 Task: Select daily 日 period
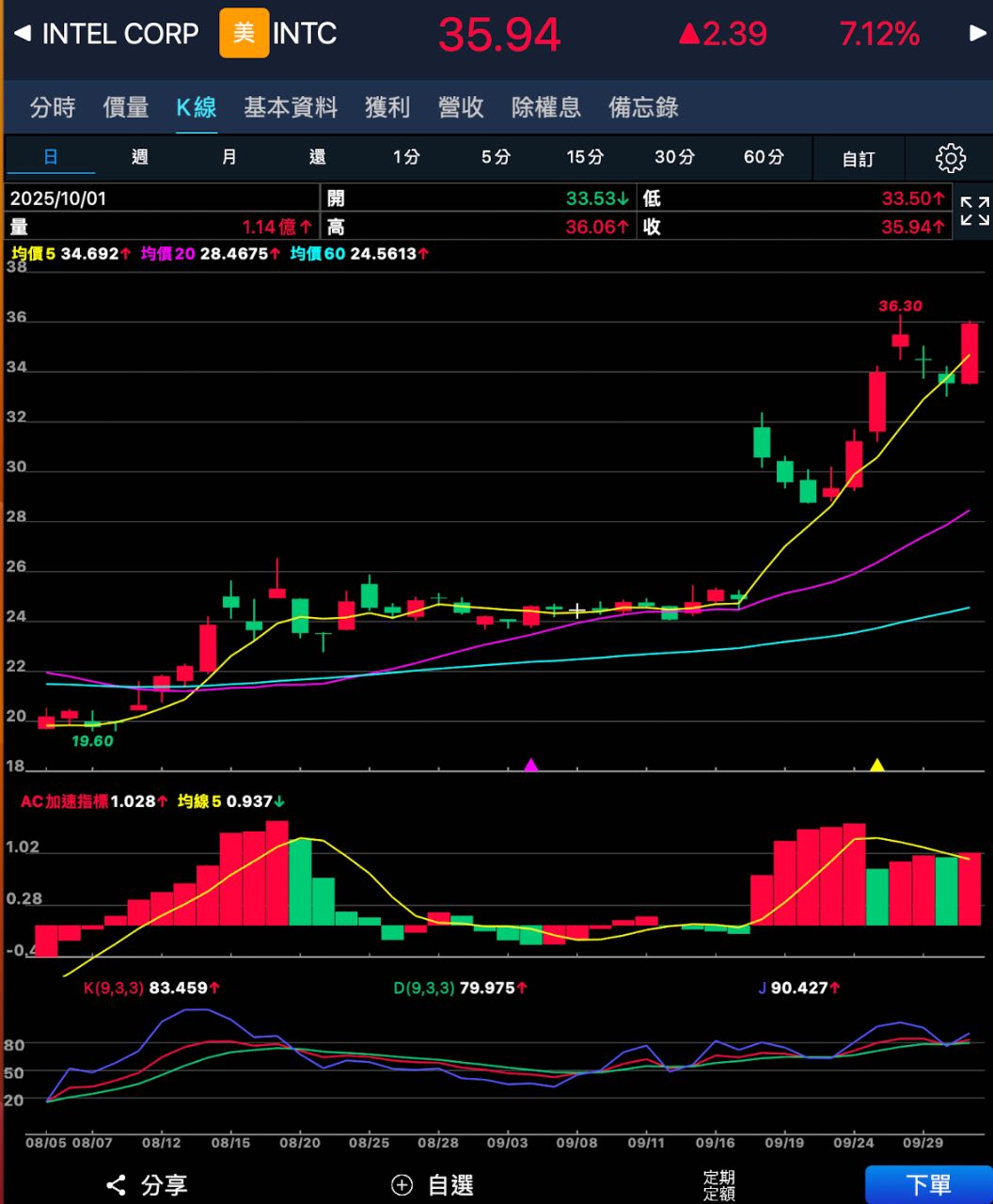point(51,157)
